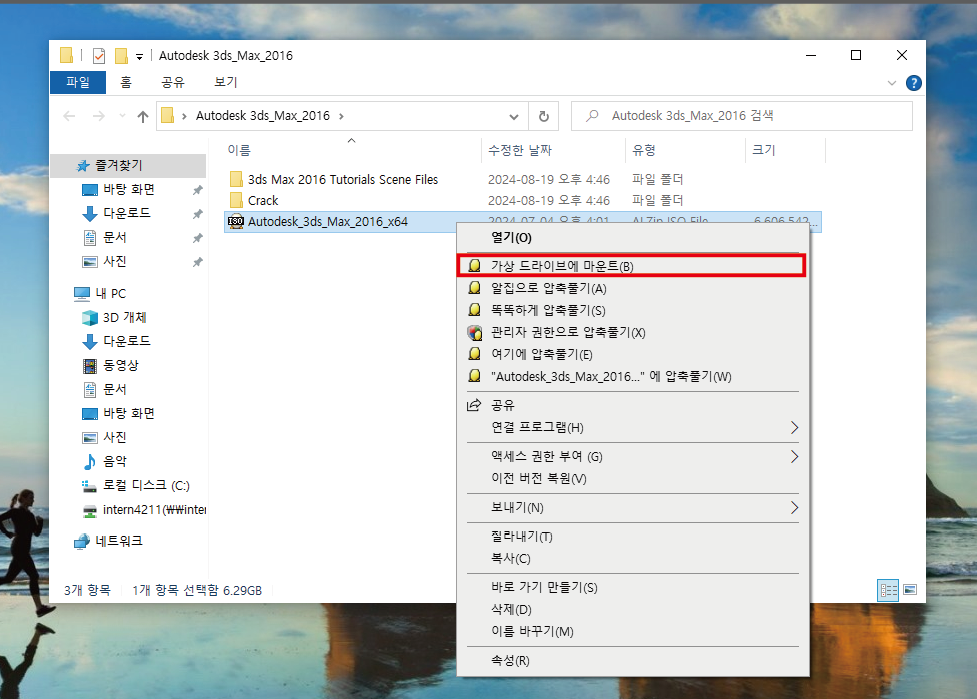Image resolution: width=977 pixels, height=699 pixels.
Task: Choose 알집으로 압축풀기(A) in context menu
Action: [x=632, y=288]
